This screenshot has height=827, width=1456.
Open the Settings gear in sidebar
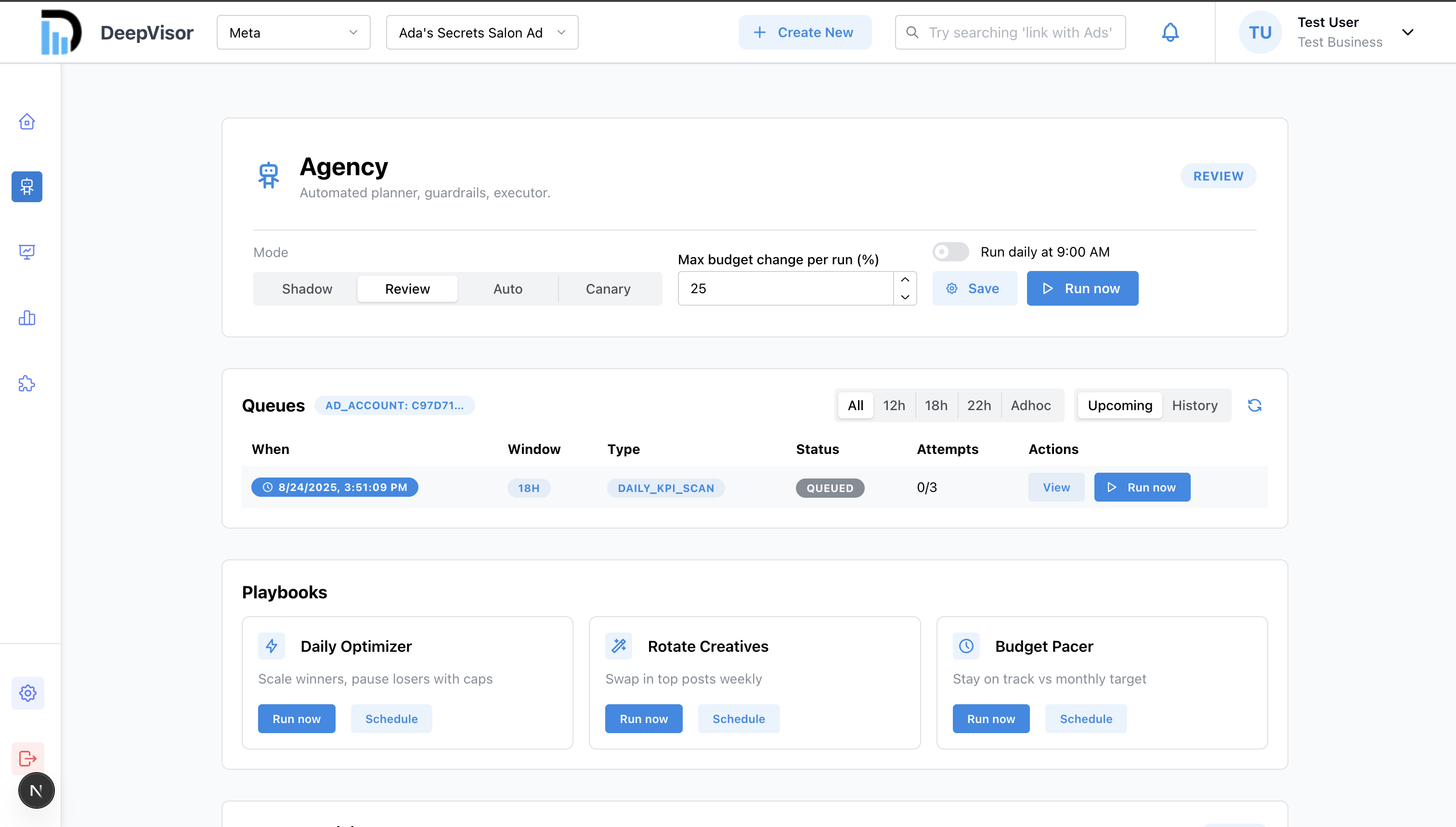pyautogui.click(x=28, y=692)
